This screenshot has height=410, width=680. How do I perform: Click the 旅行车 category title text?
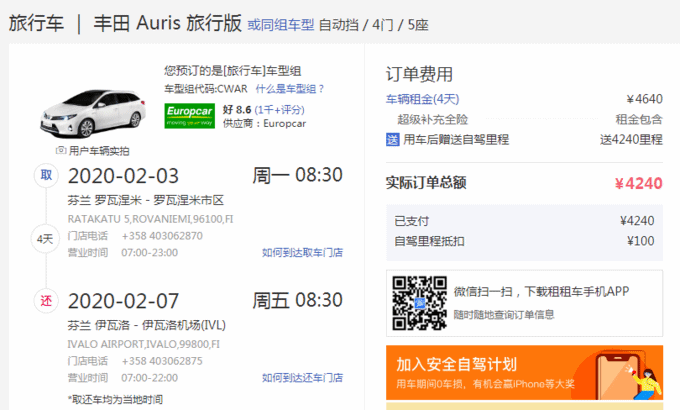click(36, 23)
